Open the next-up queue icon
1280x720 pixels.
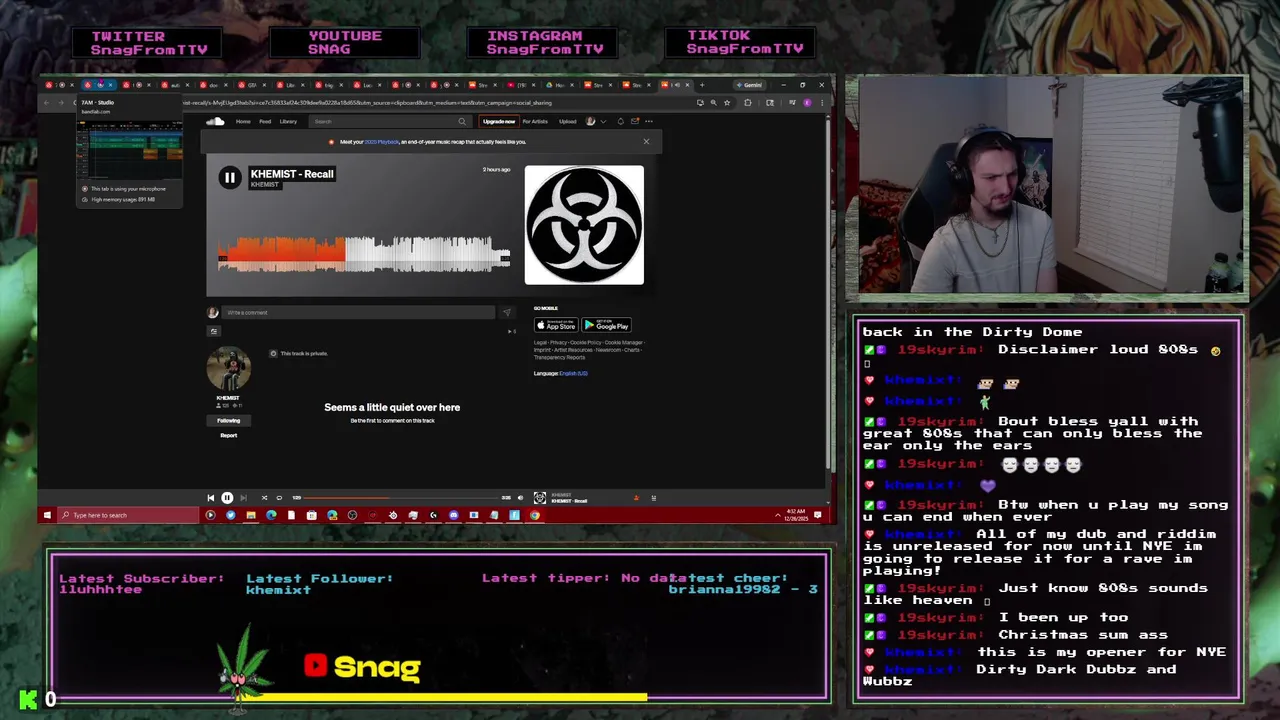pos(653,498)
